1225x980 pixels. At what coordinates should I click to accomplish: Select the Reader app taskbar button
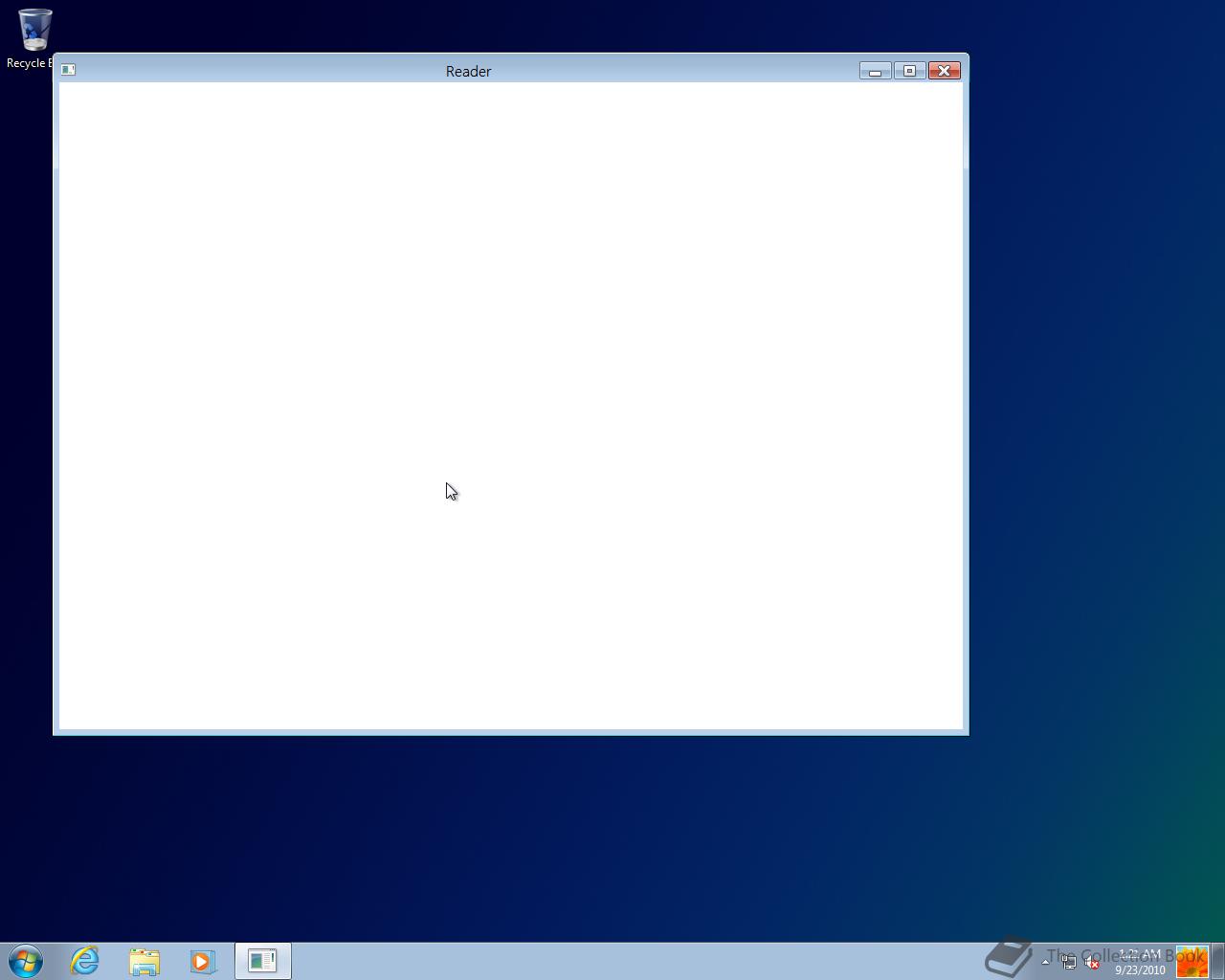pos(263,961)
